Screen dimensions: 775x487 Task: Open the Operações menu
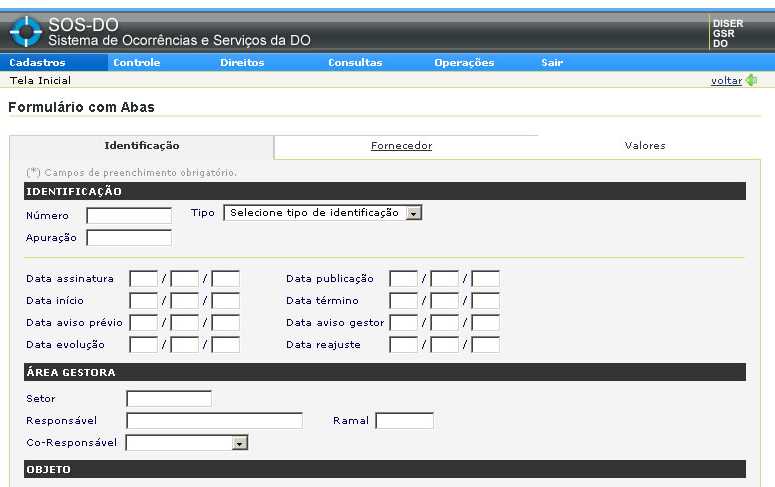tap(464, 62)
